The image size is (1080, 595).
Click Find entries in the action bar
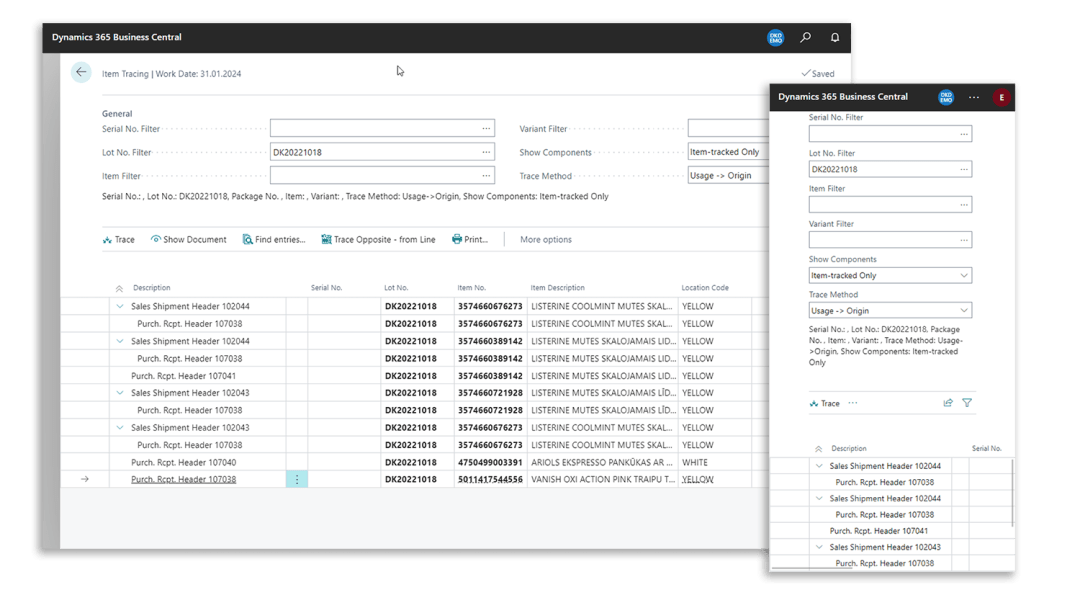(x=274, y=240)
